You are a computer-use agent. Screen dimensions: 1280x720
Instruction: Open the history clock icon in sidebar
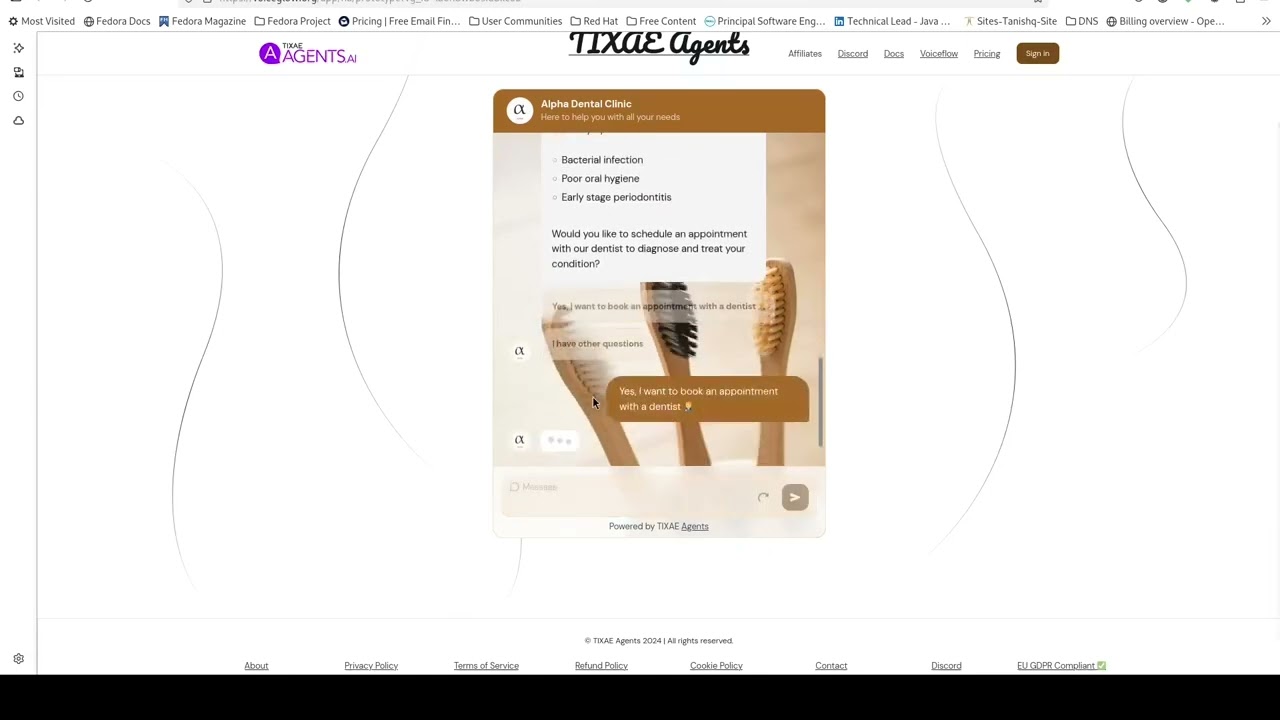18,96
